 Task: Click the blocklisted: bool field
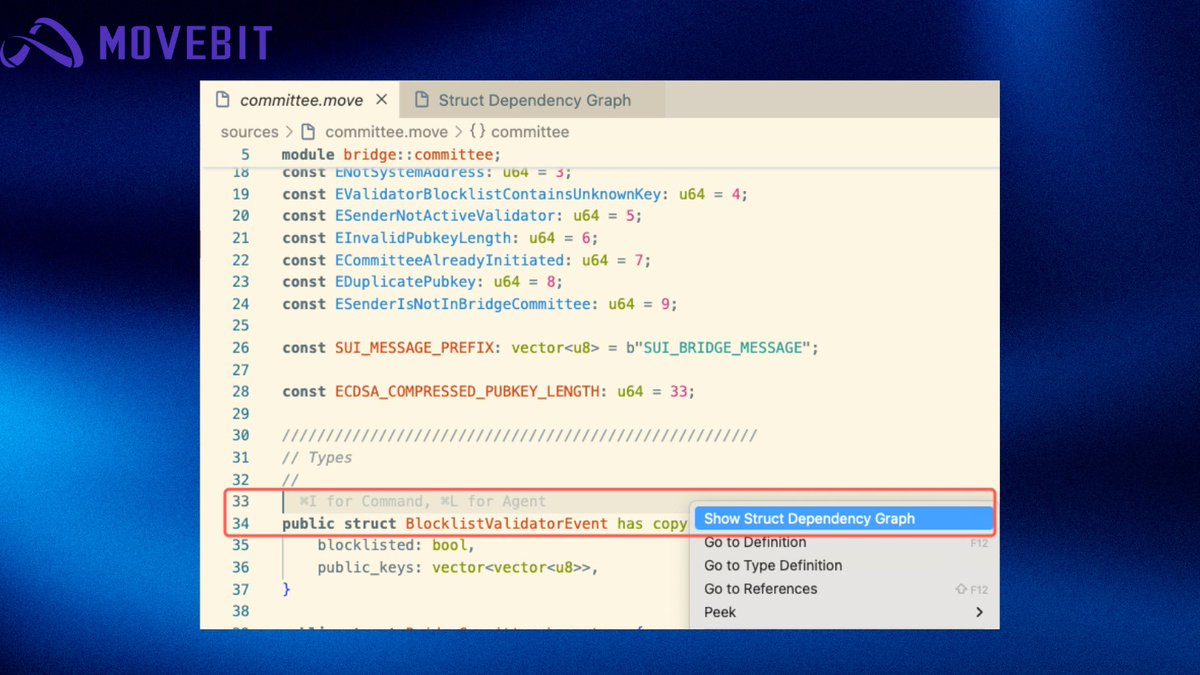pyautogui.click(x=395, y=546)
